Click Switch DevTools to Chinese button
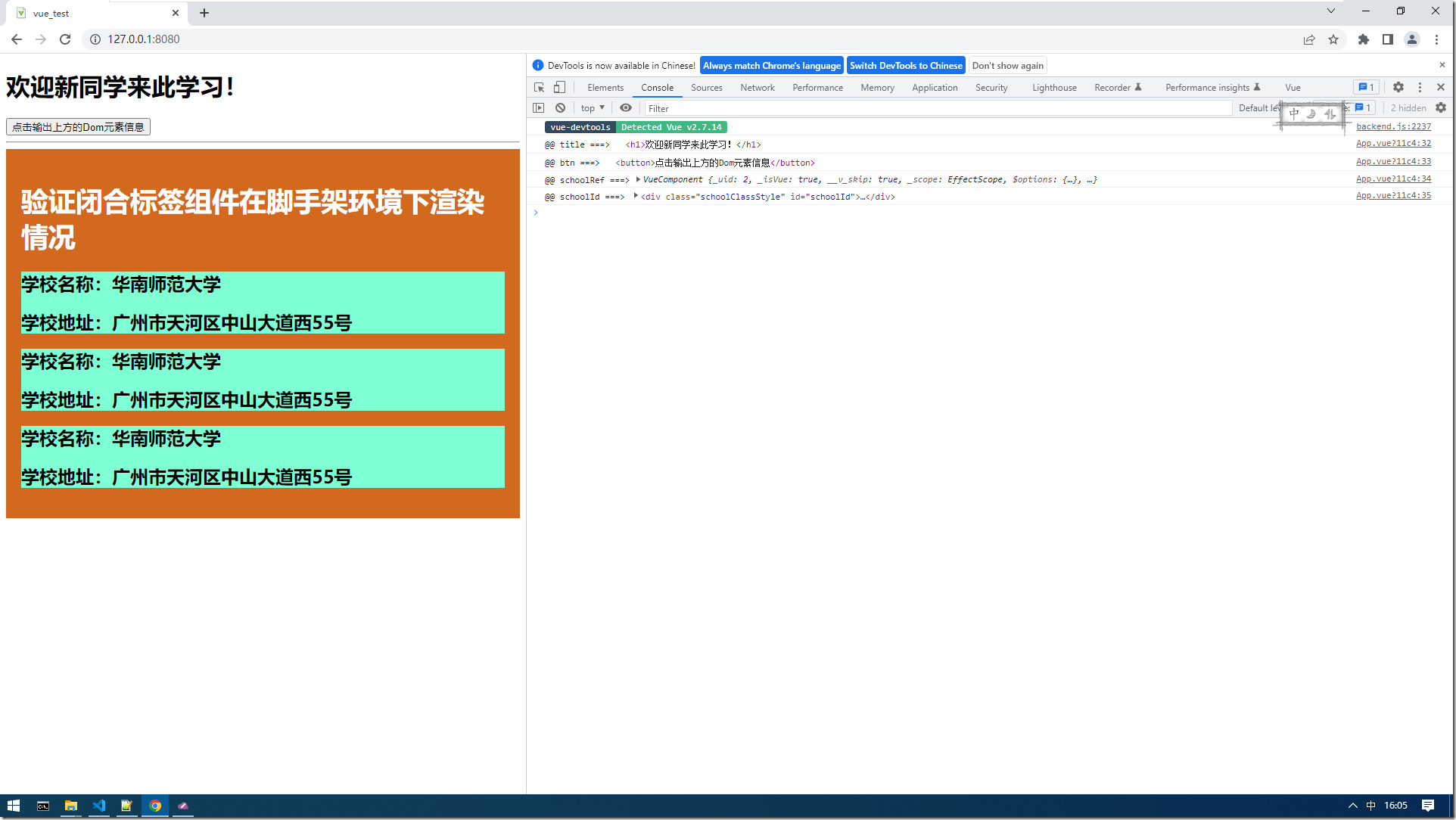 tap(906, 66)
